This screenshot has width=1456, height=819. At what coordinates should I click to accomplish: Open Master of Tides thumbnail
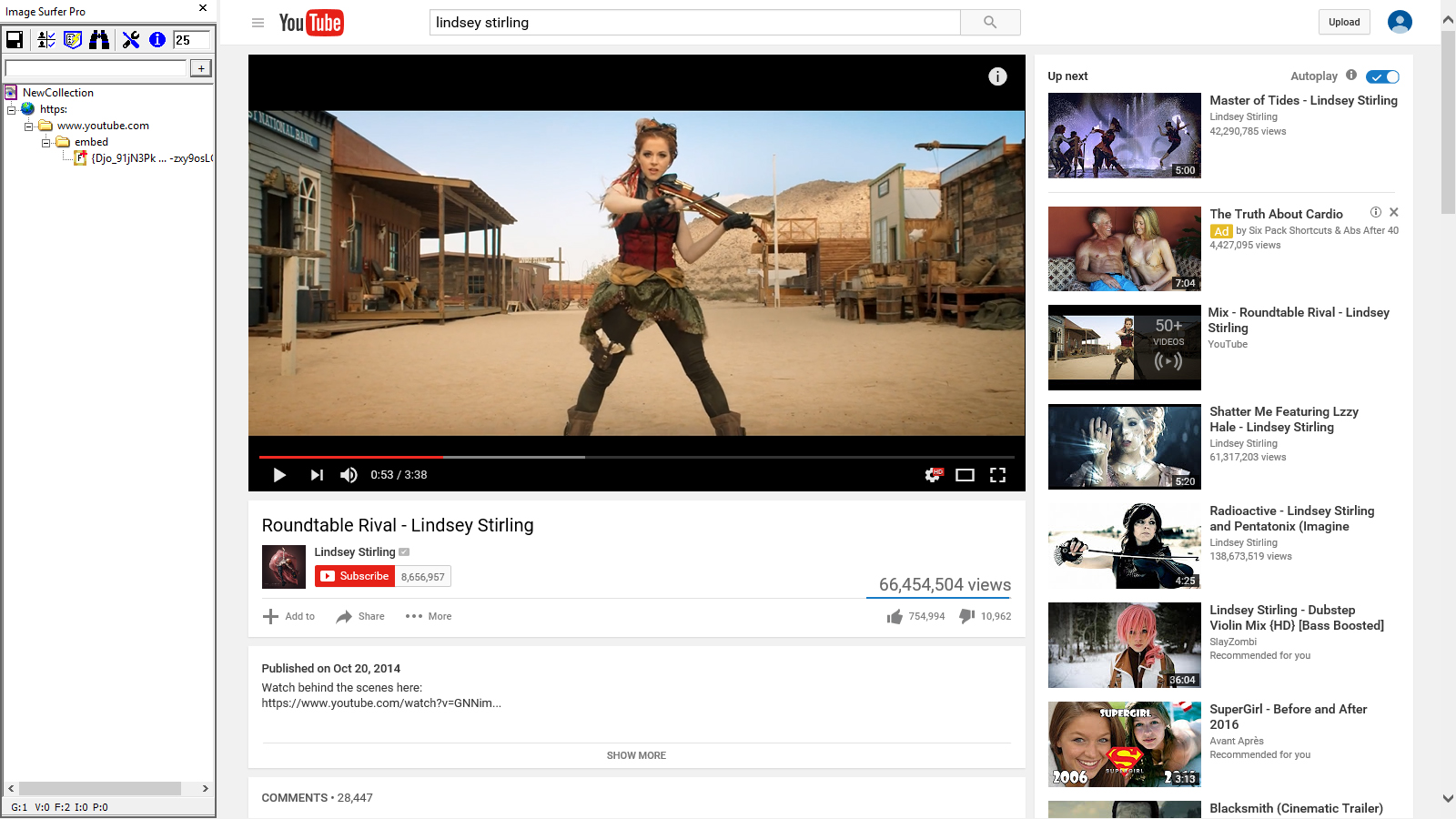1125,136
